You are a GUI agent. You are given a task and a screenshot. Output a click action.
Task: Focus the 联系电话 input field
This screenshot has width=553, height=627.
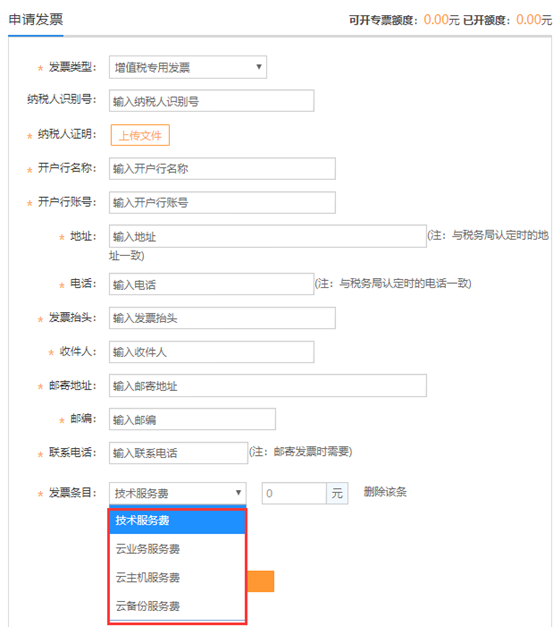178,453
